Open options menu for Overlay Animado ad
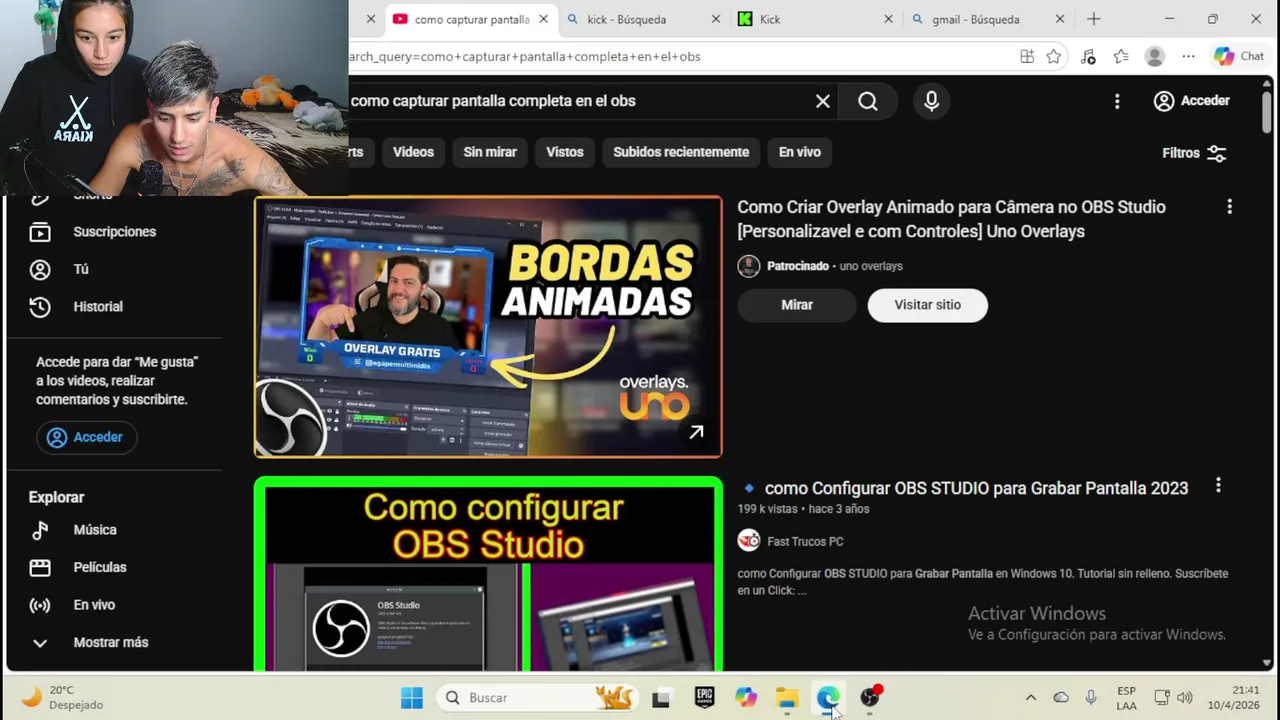Viewport: 1280px width, 720px height. coord(1229,206)
